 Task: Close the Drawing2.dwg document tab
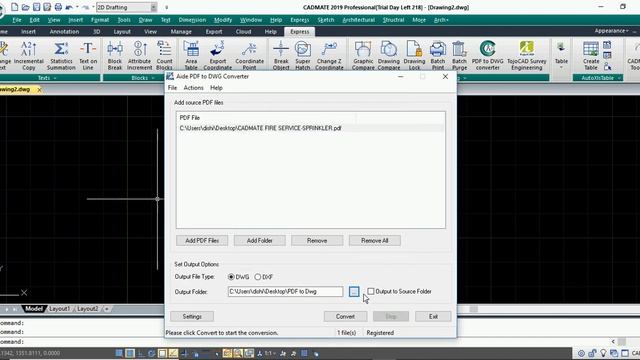click(x=39, y=89)
